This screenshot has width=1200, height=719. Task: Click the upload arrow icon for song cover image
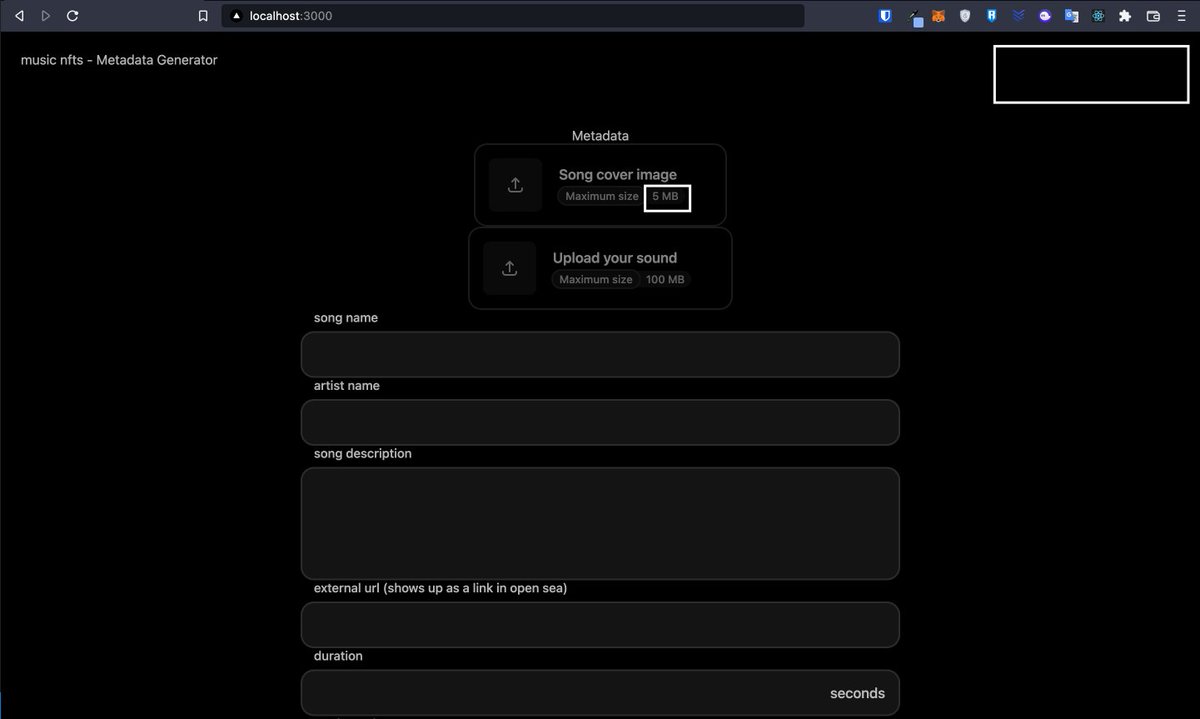(515, 185)
